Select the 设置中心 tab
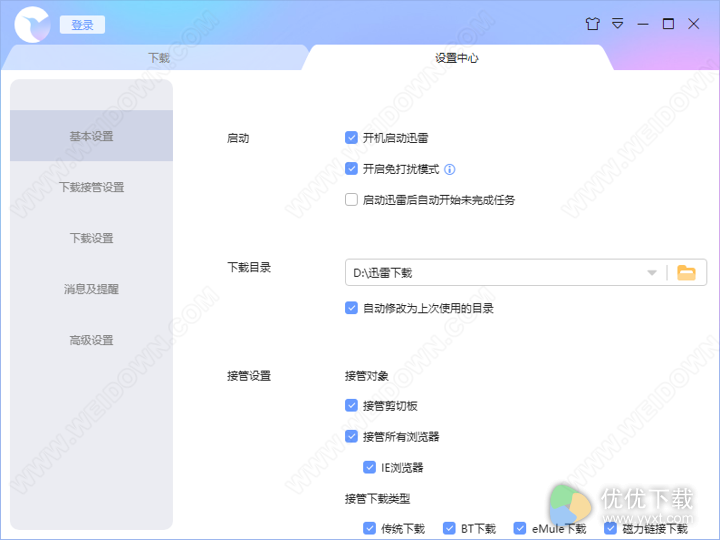 point(457,58)
